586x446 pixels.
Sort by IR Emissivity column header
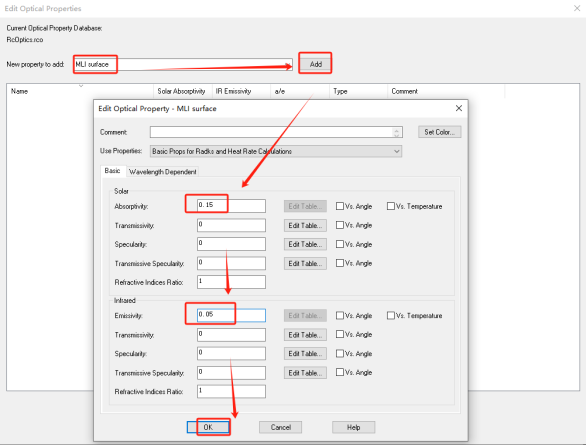click(241, 91)
